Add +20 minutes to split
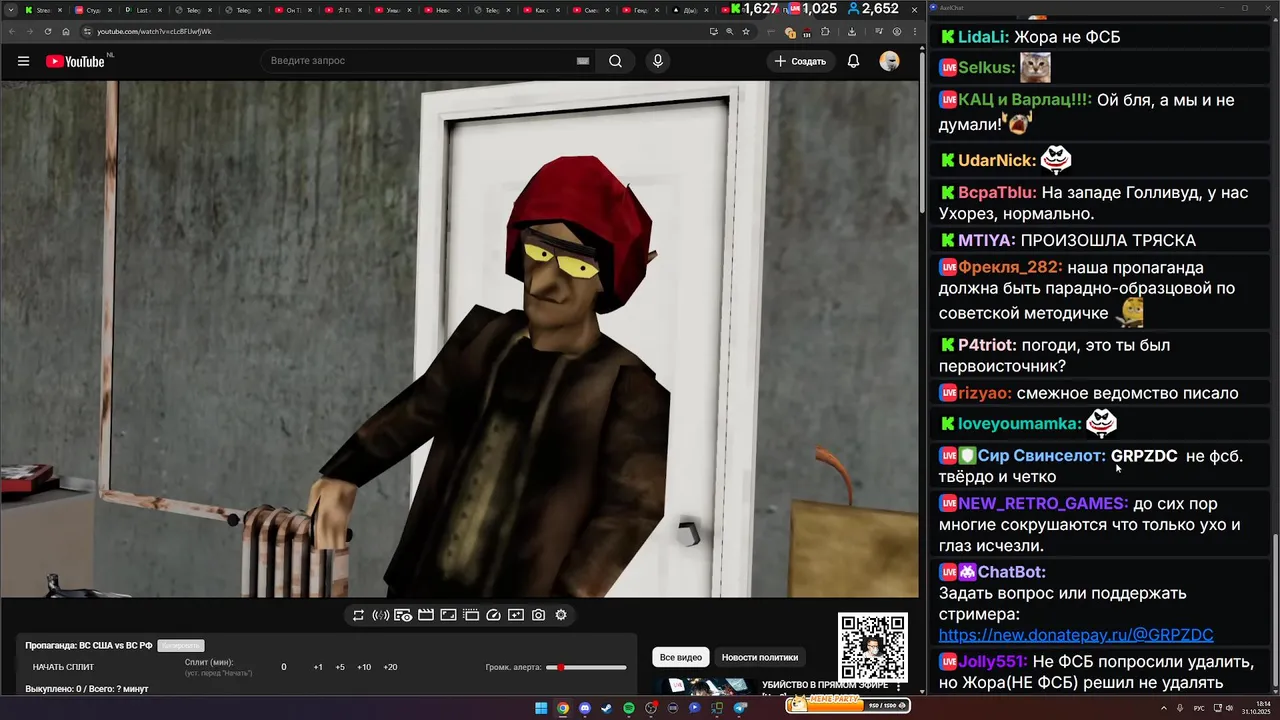The width and height of the screenshot is (1280, 720). coord(390,667)
